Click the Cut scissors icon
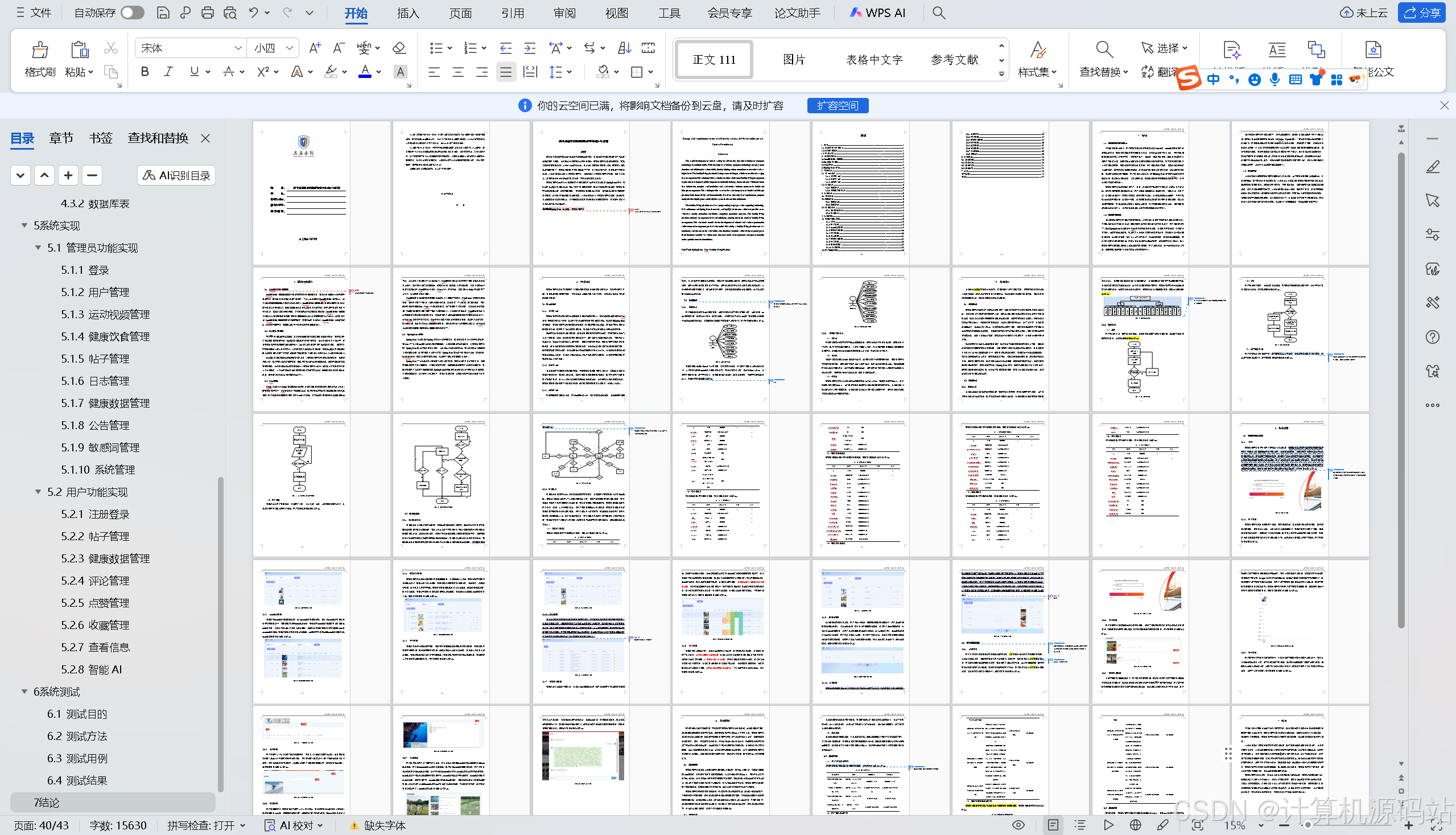The image size is (1456, 835). [110, 48]
